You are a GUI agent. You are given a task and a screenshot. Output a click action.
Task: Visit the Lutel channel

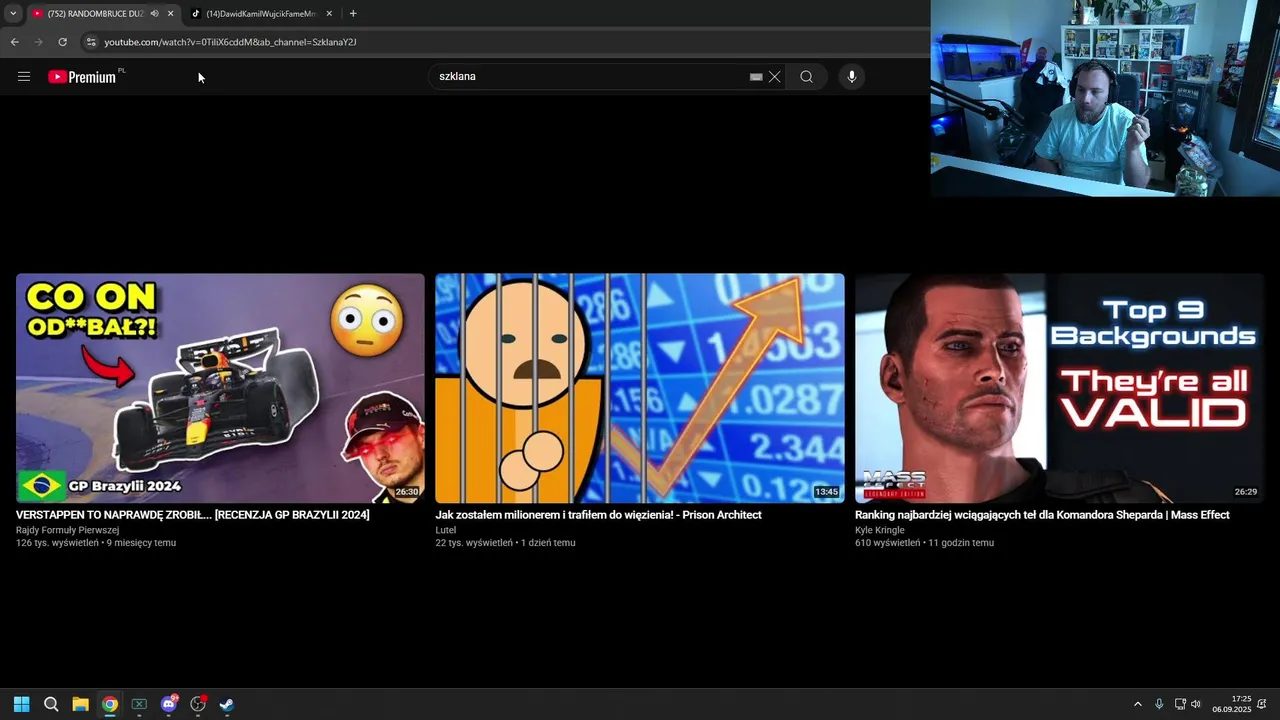[445, 530]
